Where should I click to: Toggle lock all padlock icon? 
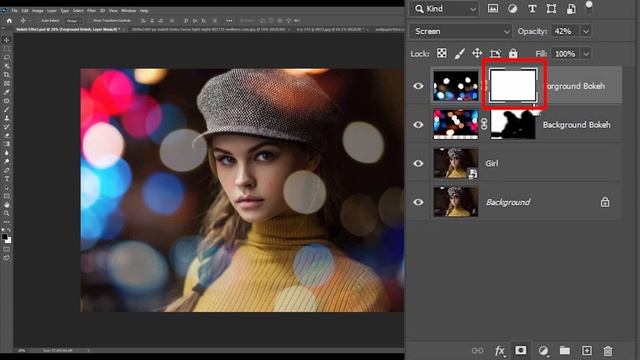coord(513,53)
